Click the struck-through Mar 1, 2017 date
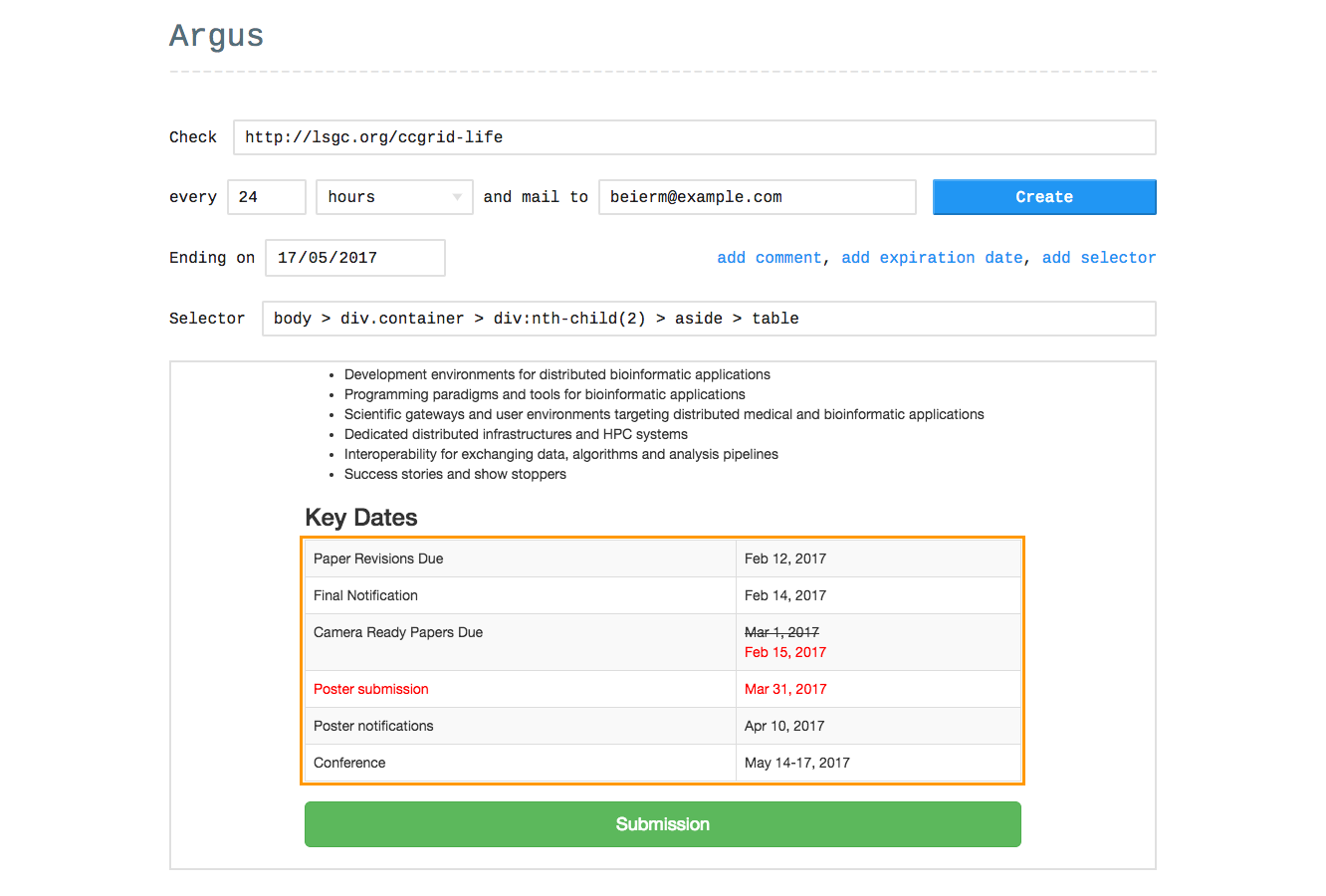This screenshot has width=1326, height=896. (x=781, y=632)
